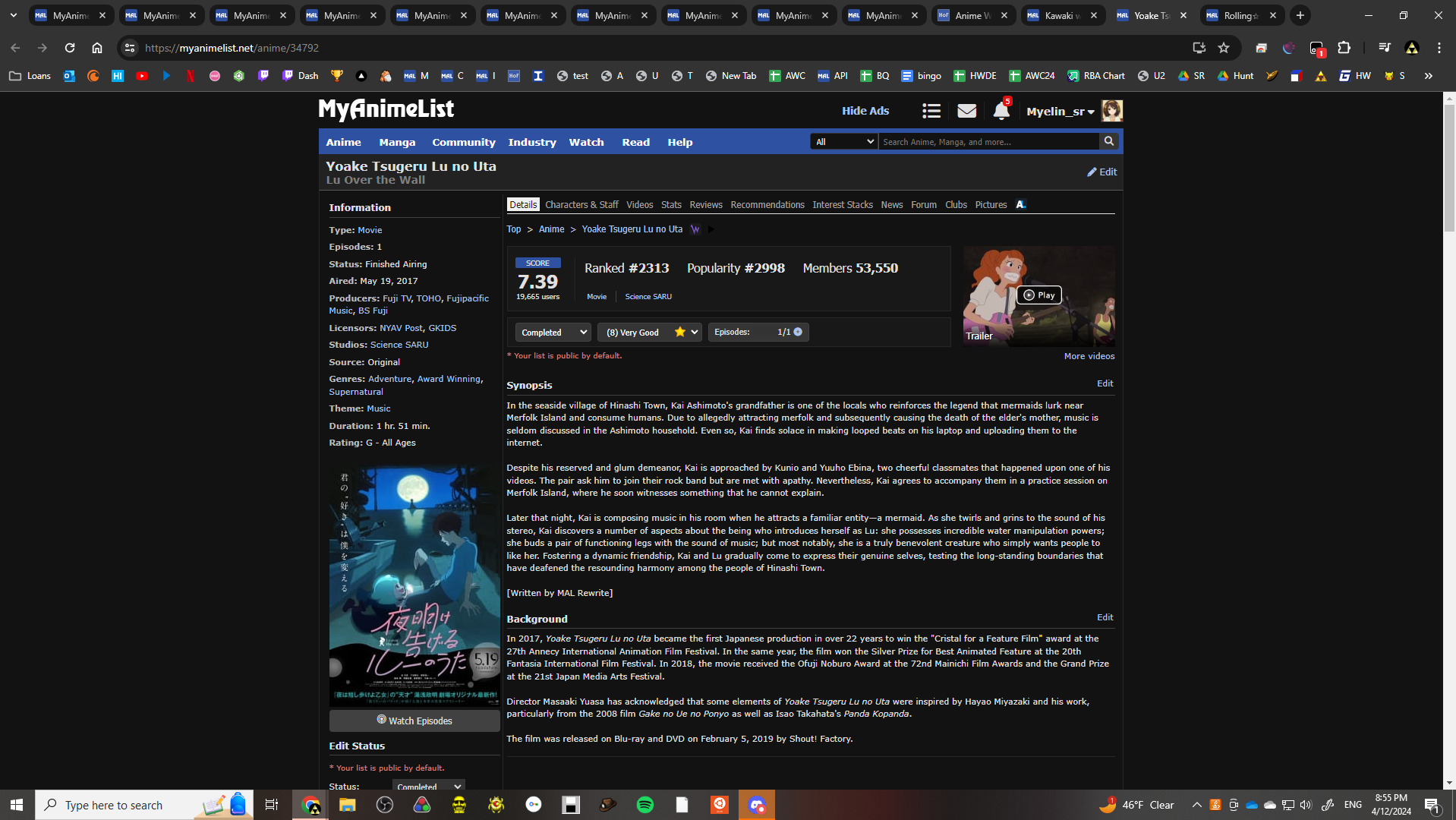Show more bookmarks chevron

click(x=1429, y=76)
